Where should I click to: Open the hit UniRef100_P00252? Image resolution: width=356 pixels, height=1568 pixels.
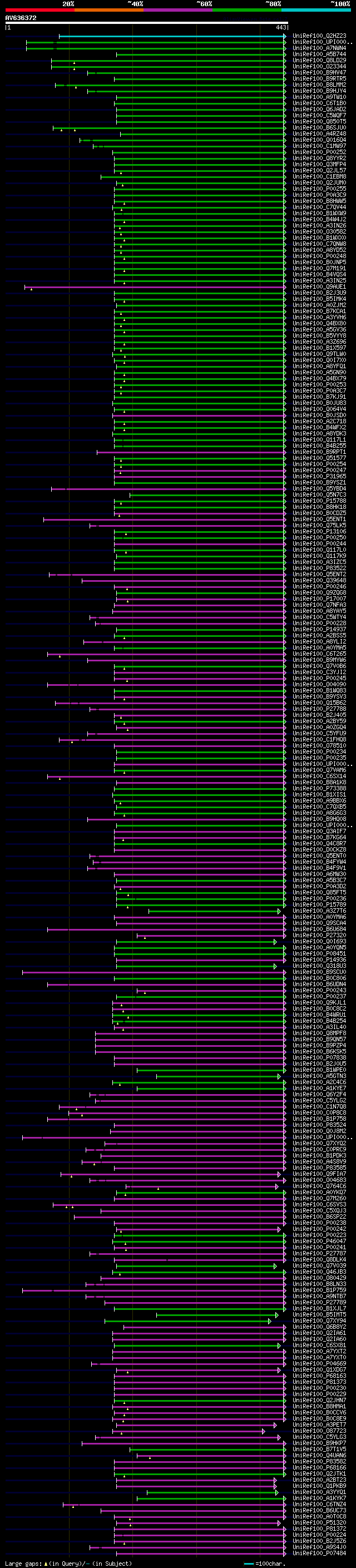[319, 153]
